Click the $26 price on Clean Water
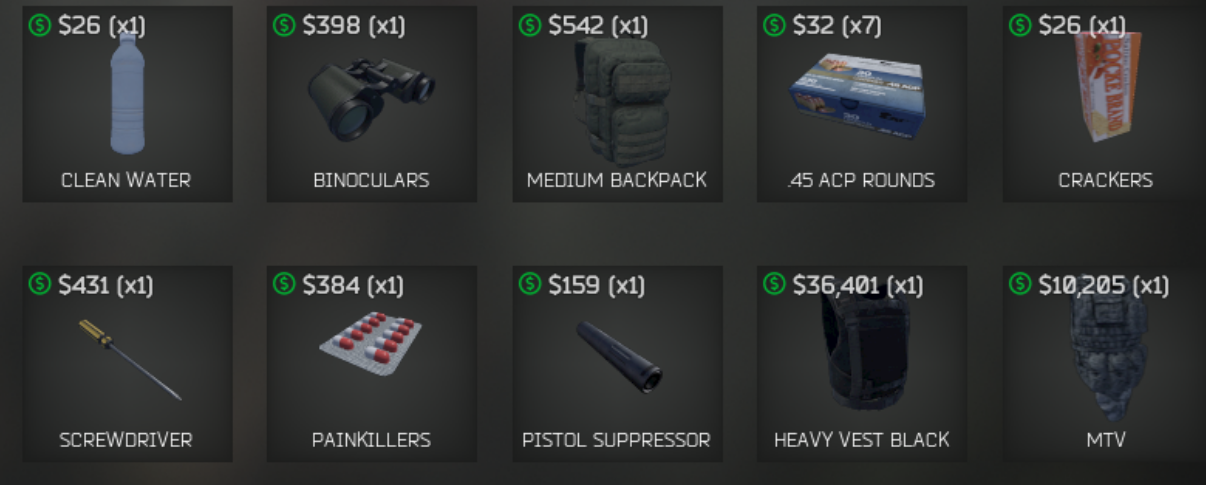The width and height of the screenshot is (1206, 485). pyautogui.click(x=80, y=25)
